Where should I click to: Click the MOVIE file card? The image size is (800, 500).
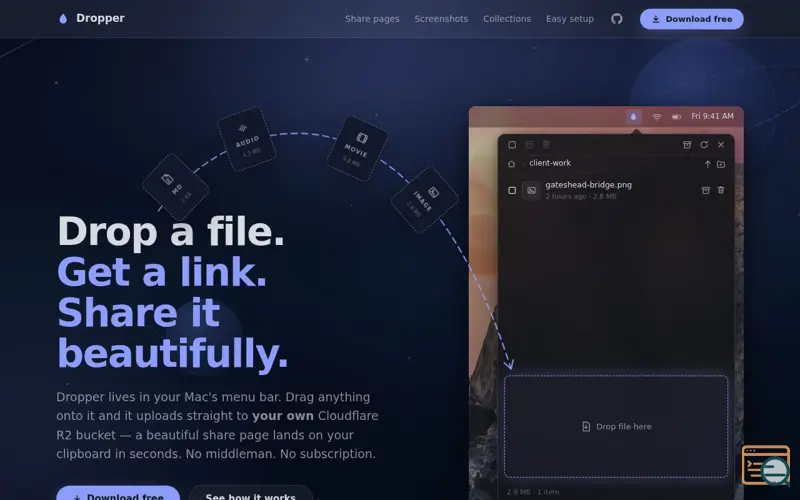(357, 148)
